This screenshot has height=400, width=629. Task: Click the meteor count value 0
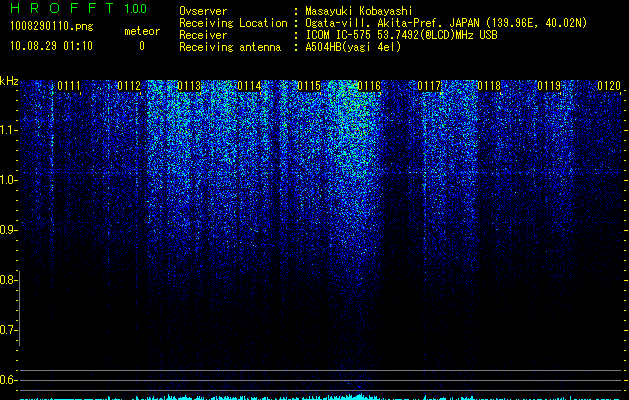(142, 46)
